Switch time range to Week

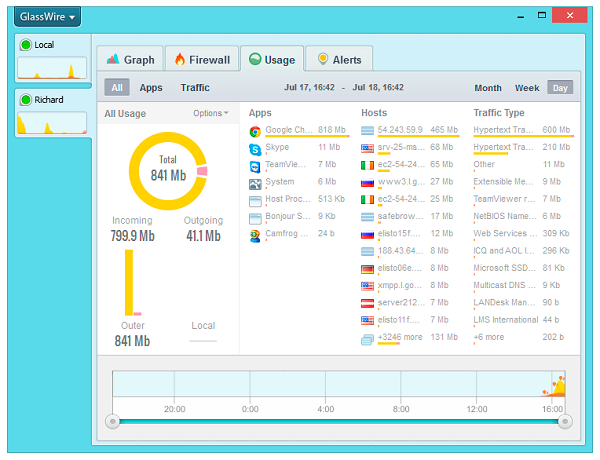(527, 88)
